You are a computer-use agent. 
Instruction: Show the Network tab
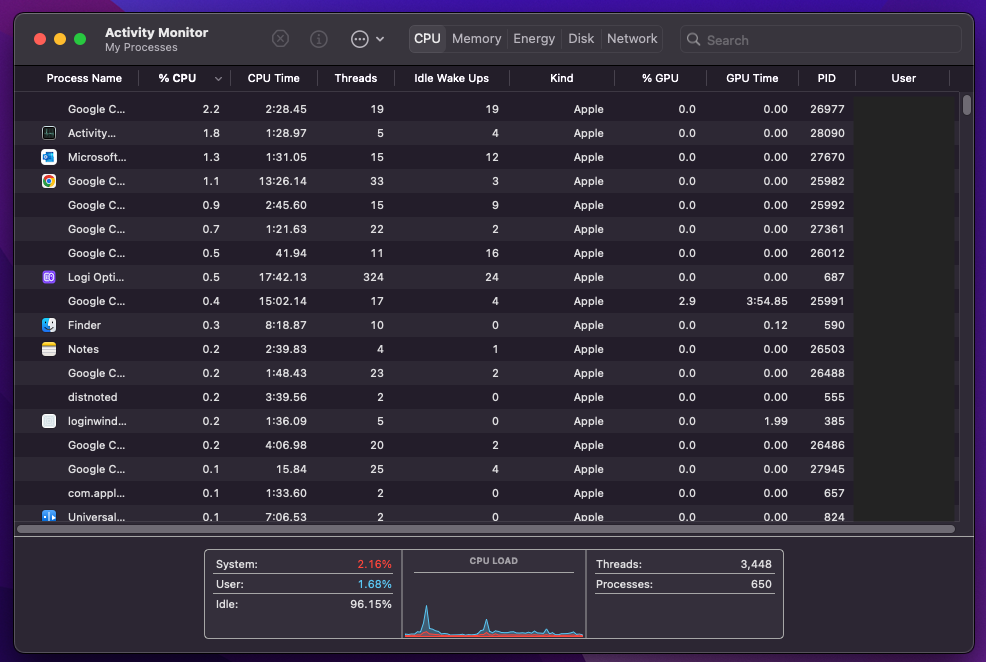pos(632,39)
